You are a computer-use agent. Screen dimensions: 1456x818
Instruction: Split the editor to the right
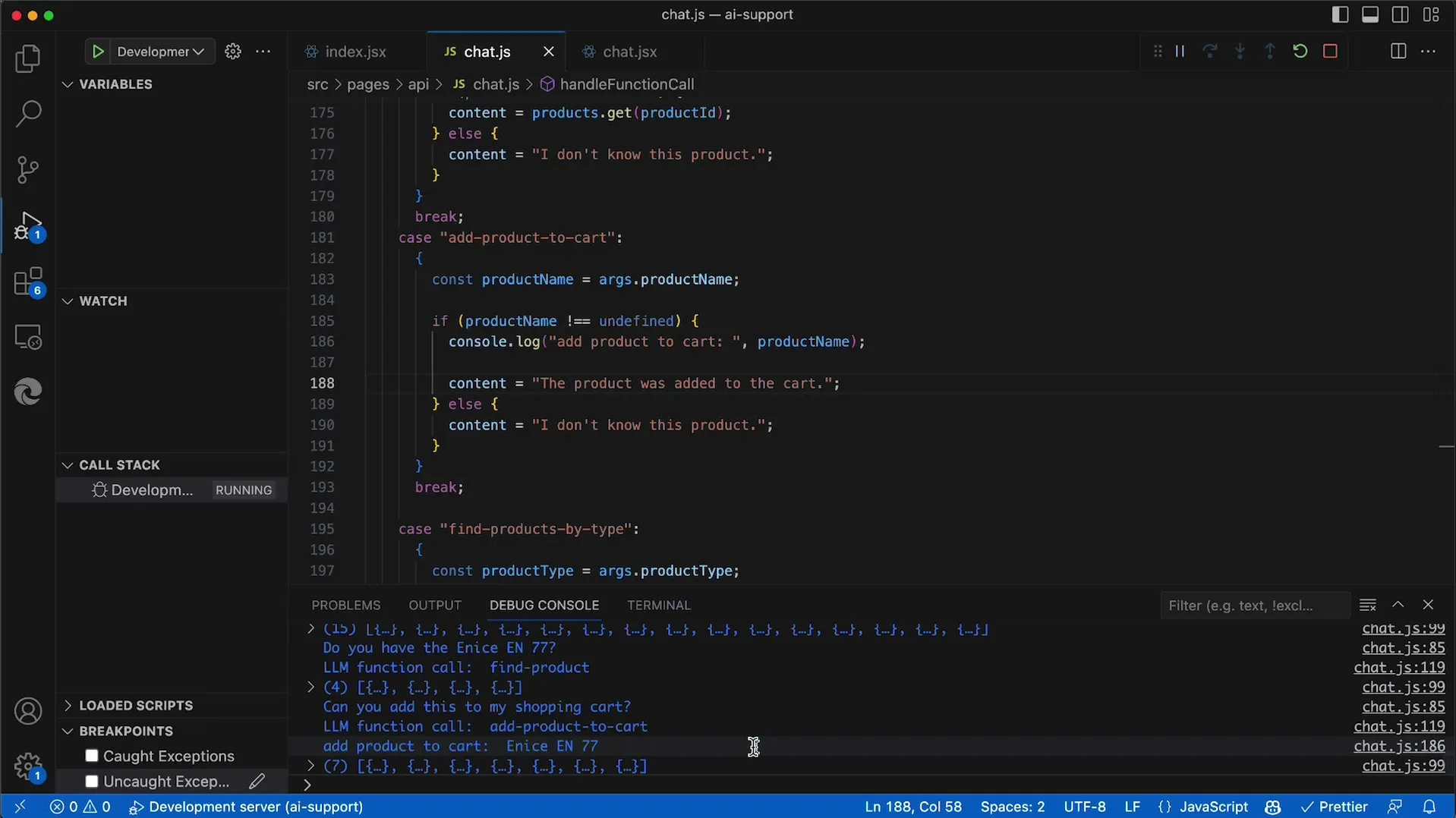coord(1398,52)
